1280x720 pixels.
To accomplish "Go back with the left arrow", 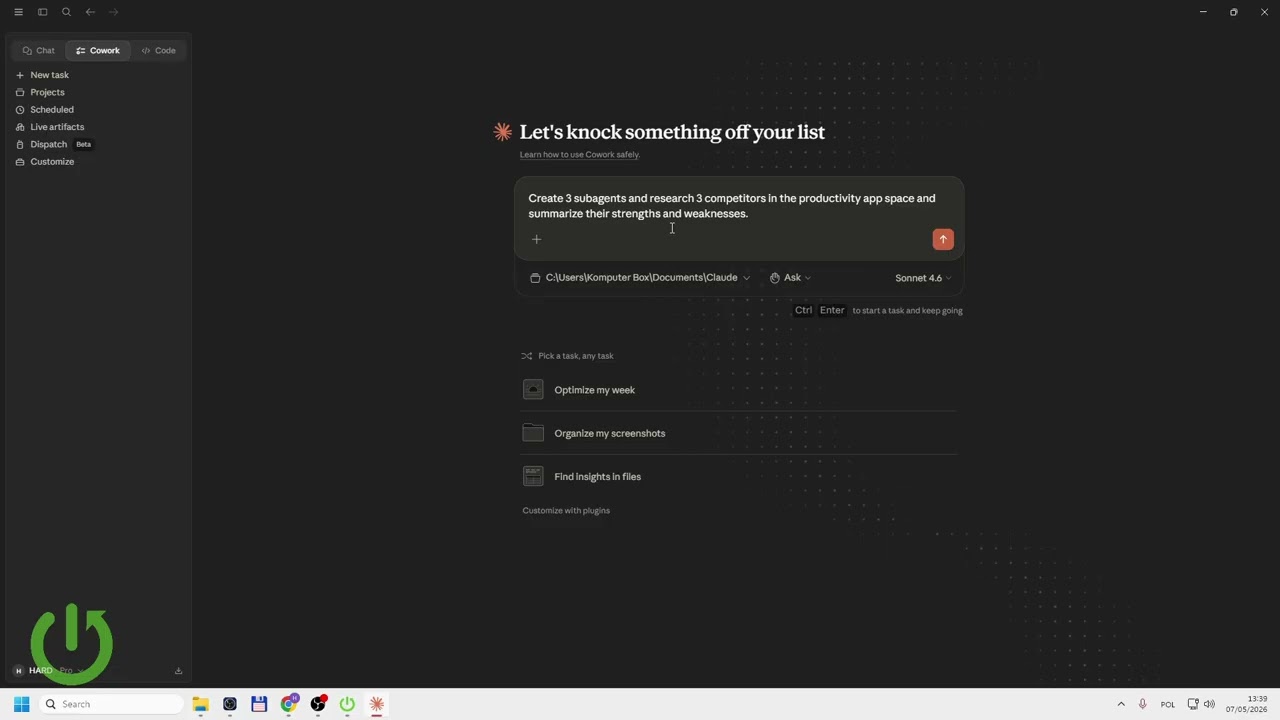I will pyautogui.click(x=90, y=12).
